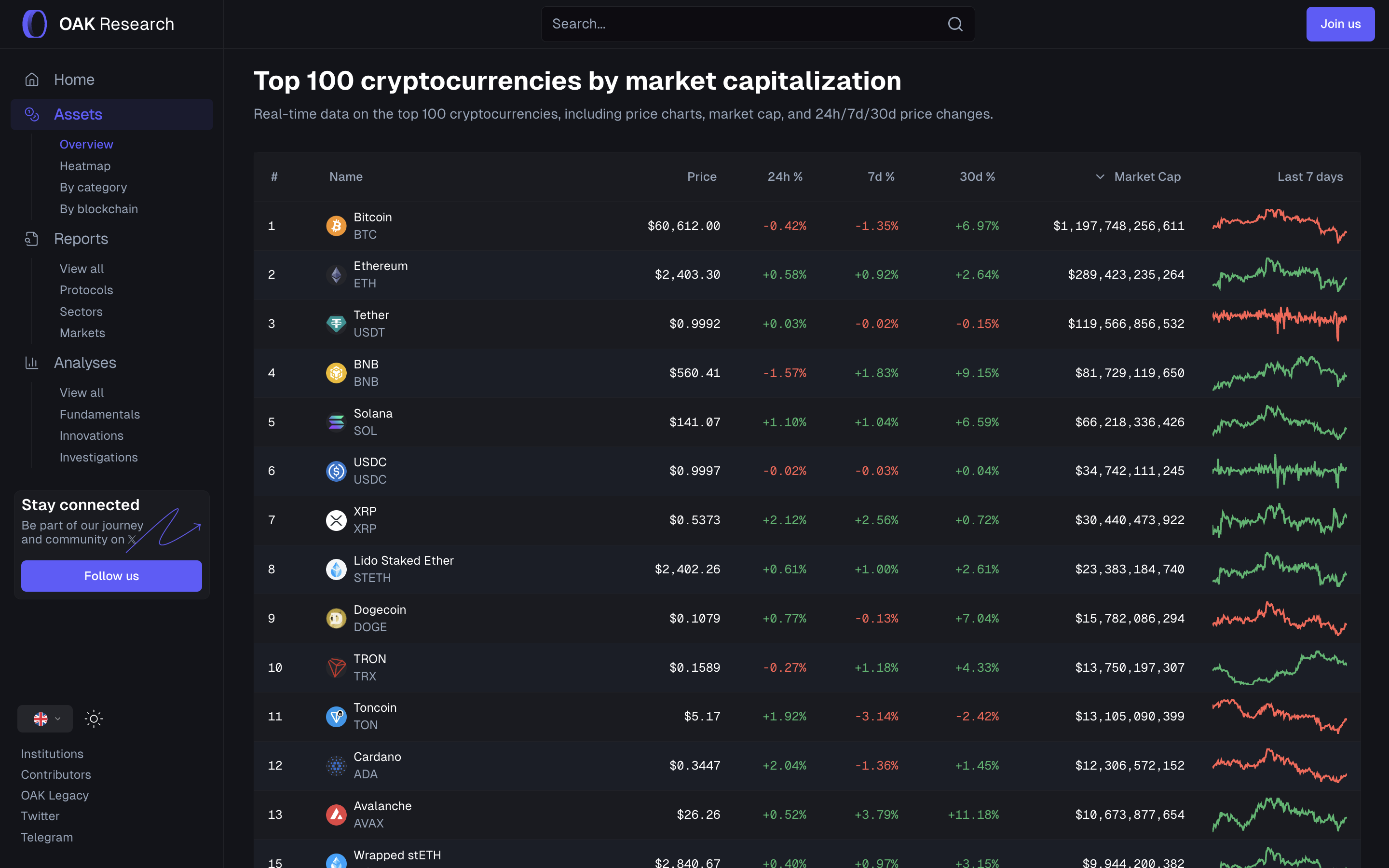Click the Home house icon in sidebar
Image resolution: width=1389 pixels, height=868 pixels.
tap(32, 80)
